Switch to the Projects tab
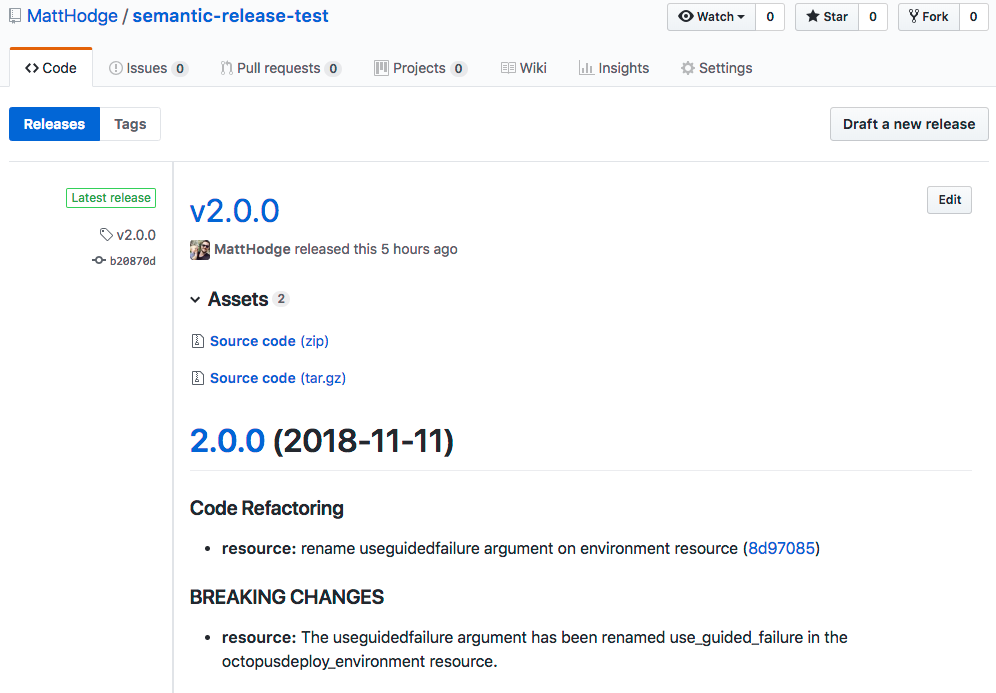Screen dimensions: 996x693 [x=419, y=68]
